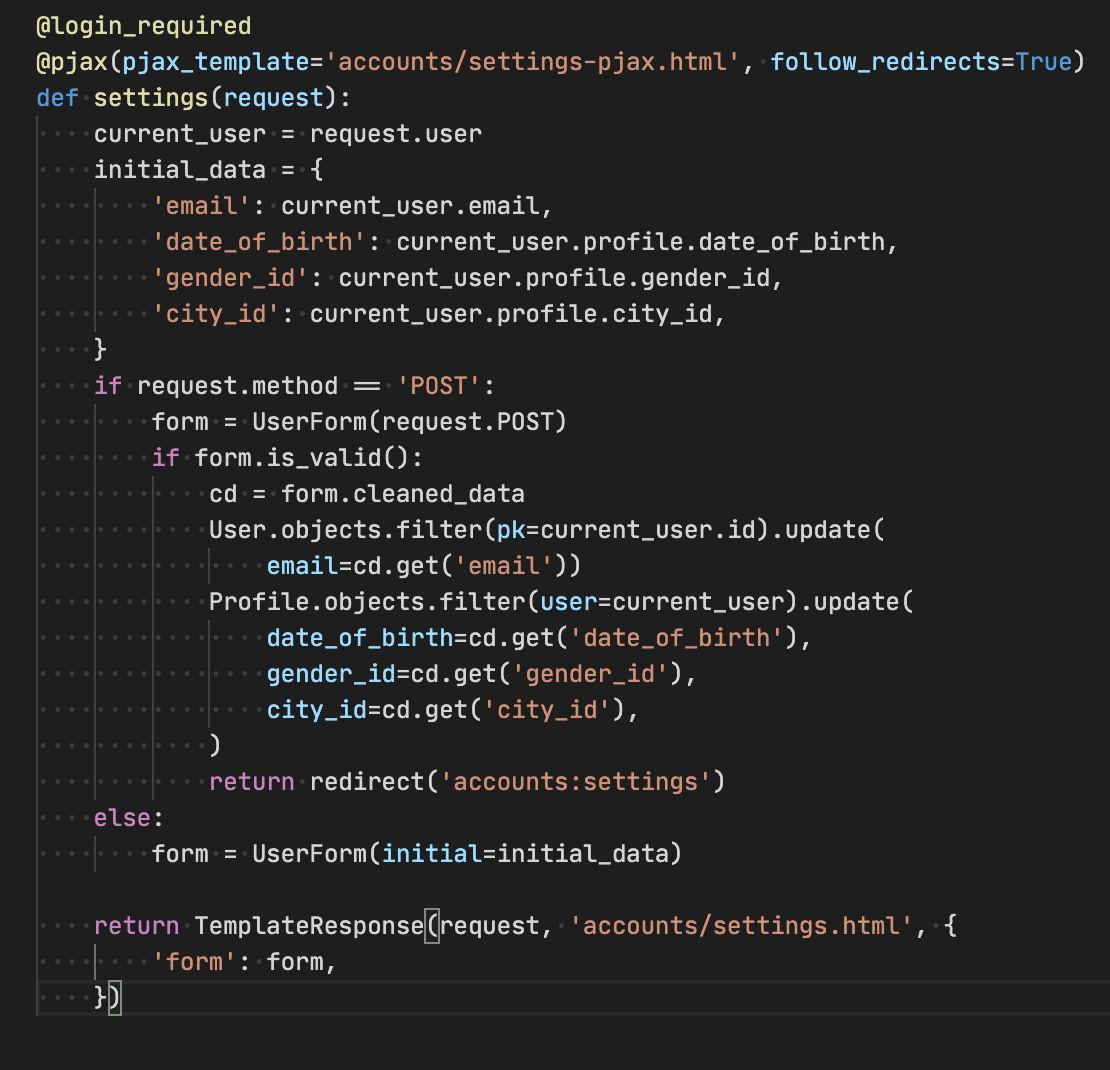Click the 'email' key in the initial_data dict
Image resolution: width=1110 pixels, height=1070 pixels.
[201, 206]
